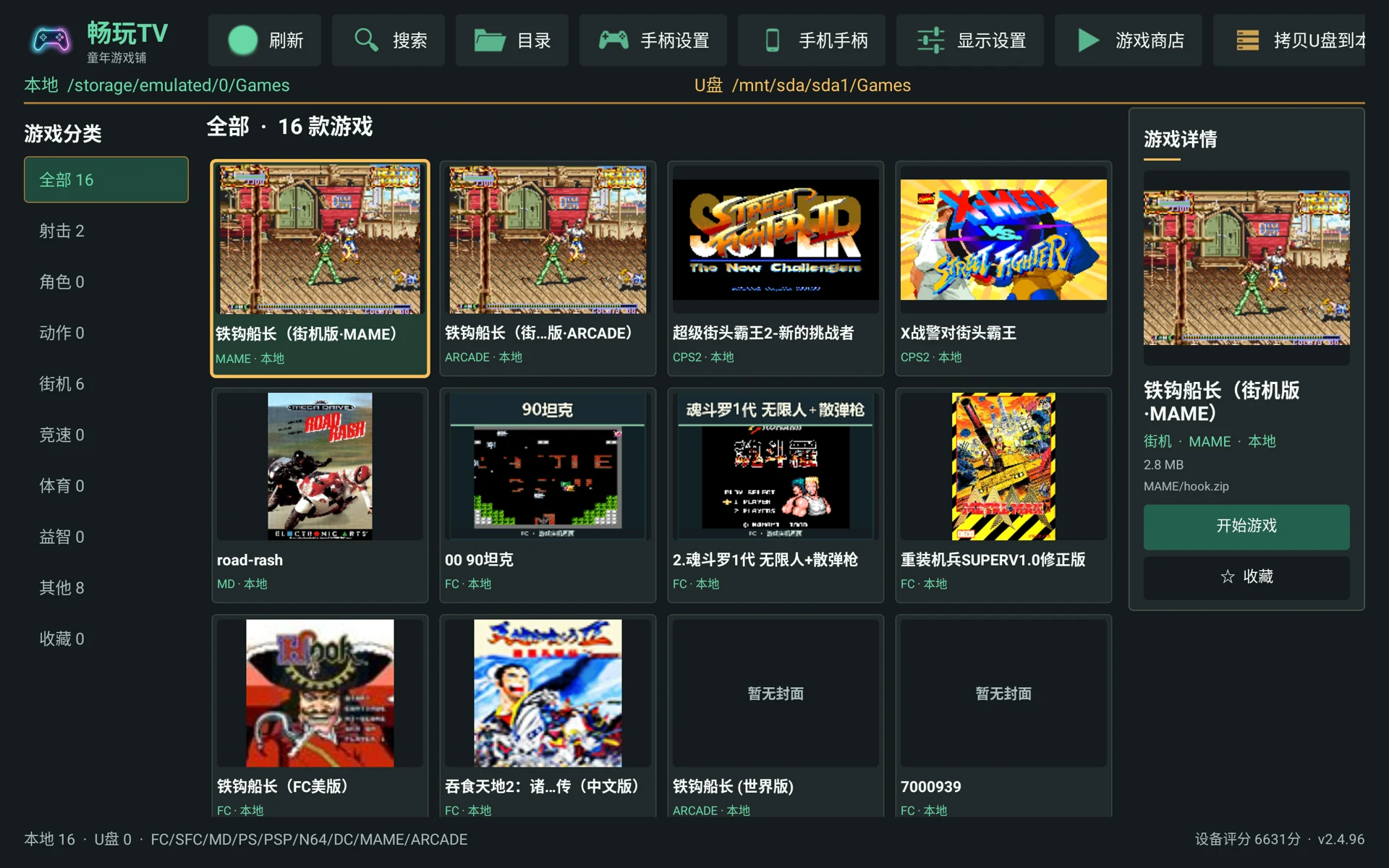The image size is (1389, 868).
Task: Click the 畅玩TV gamepad logo
Action: pyautogui.click(x=51, y=41)
